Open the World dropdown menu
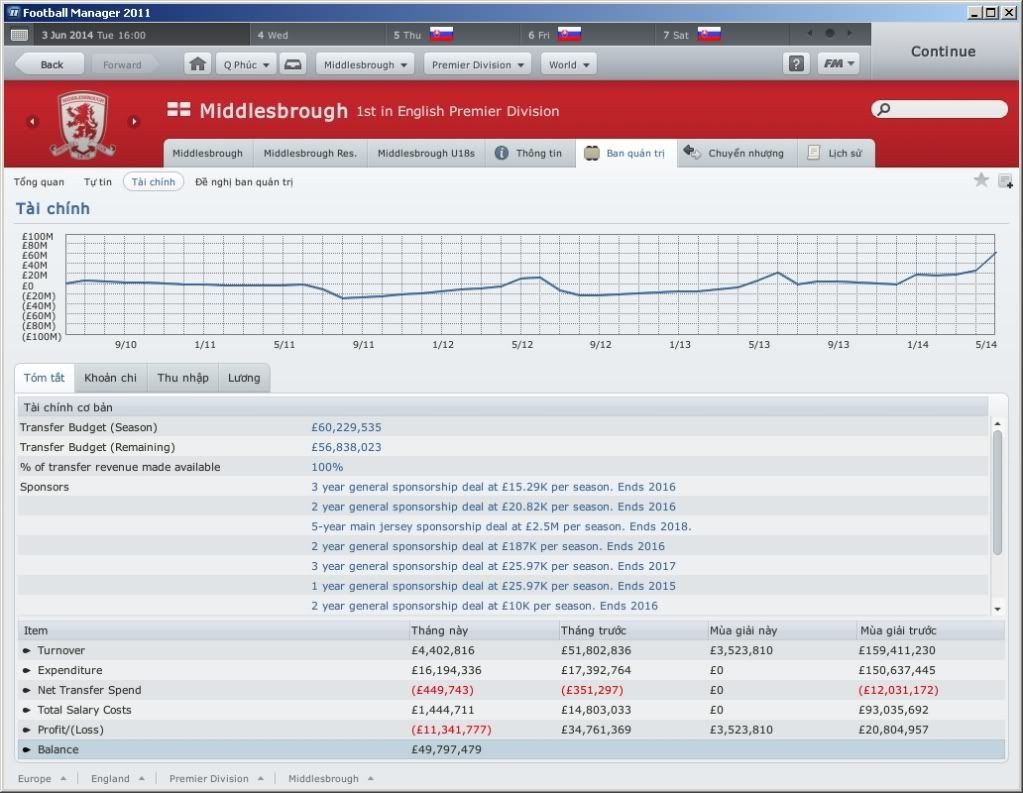 [568, 64]
